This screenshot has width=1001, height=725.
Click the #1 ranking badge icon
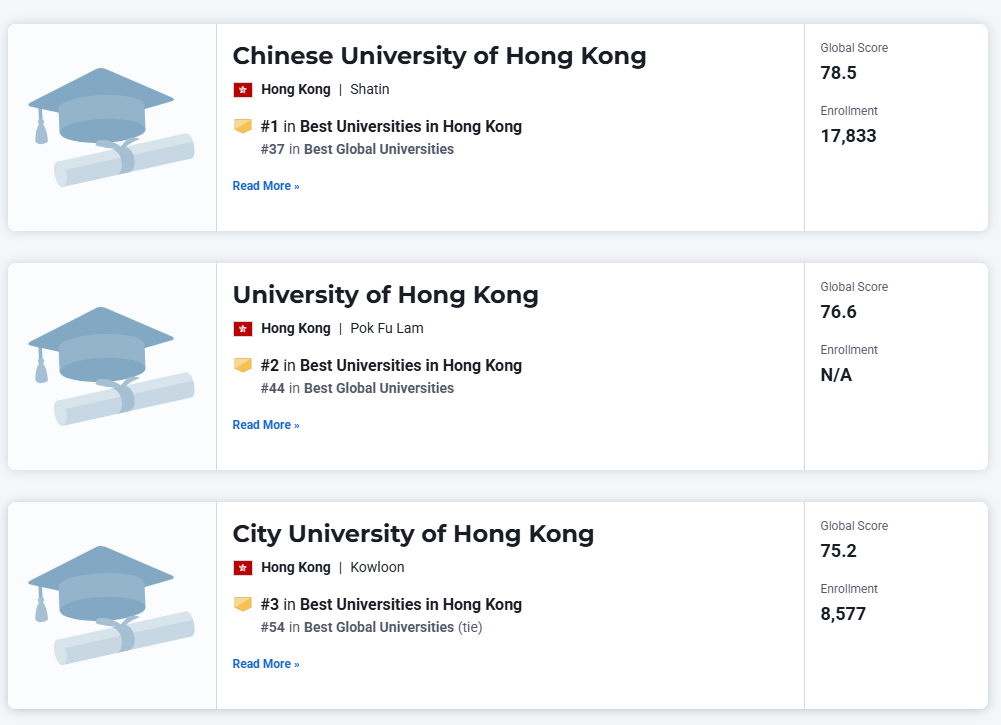(x=243, y=126)
